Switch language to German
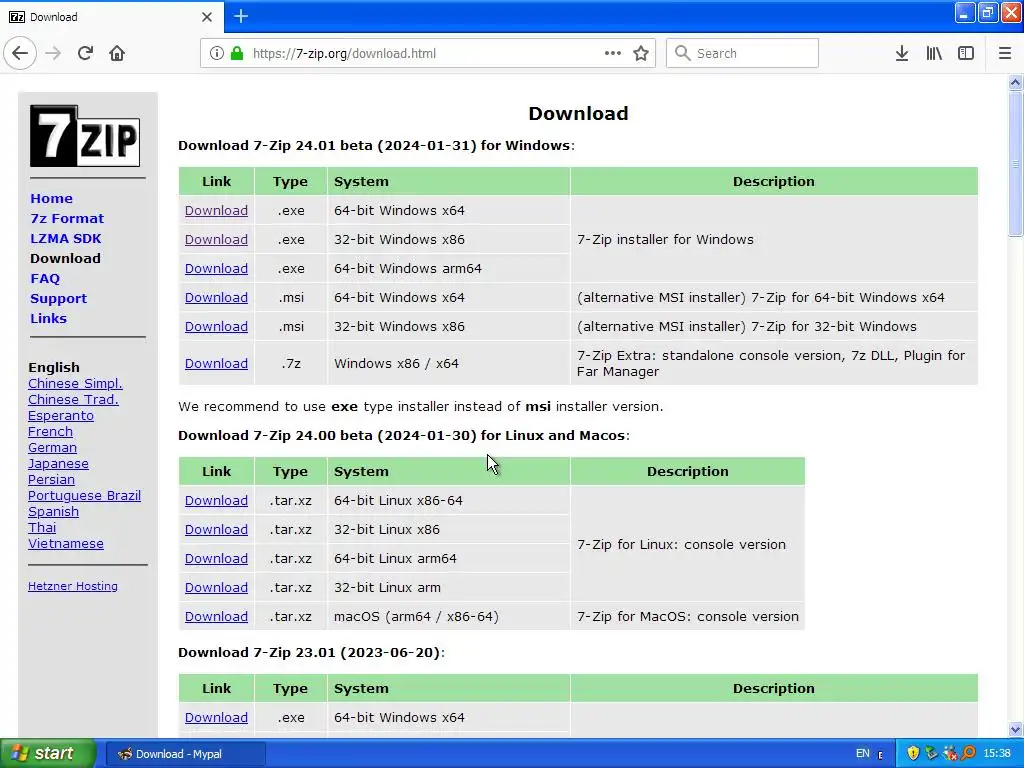This screenshot has width=1024, height=768. pos(52,447)
